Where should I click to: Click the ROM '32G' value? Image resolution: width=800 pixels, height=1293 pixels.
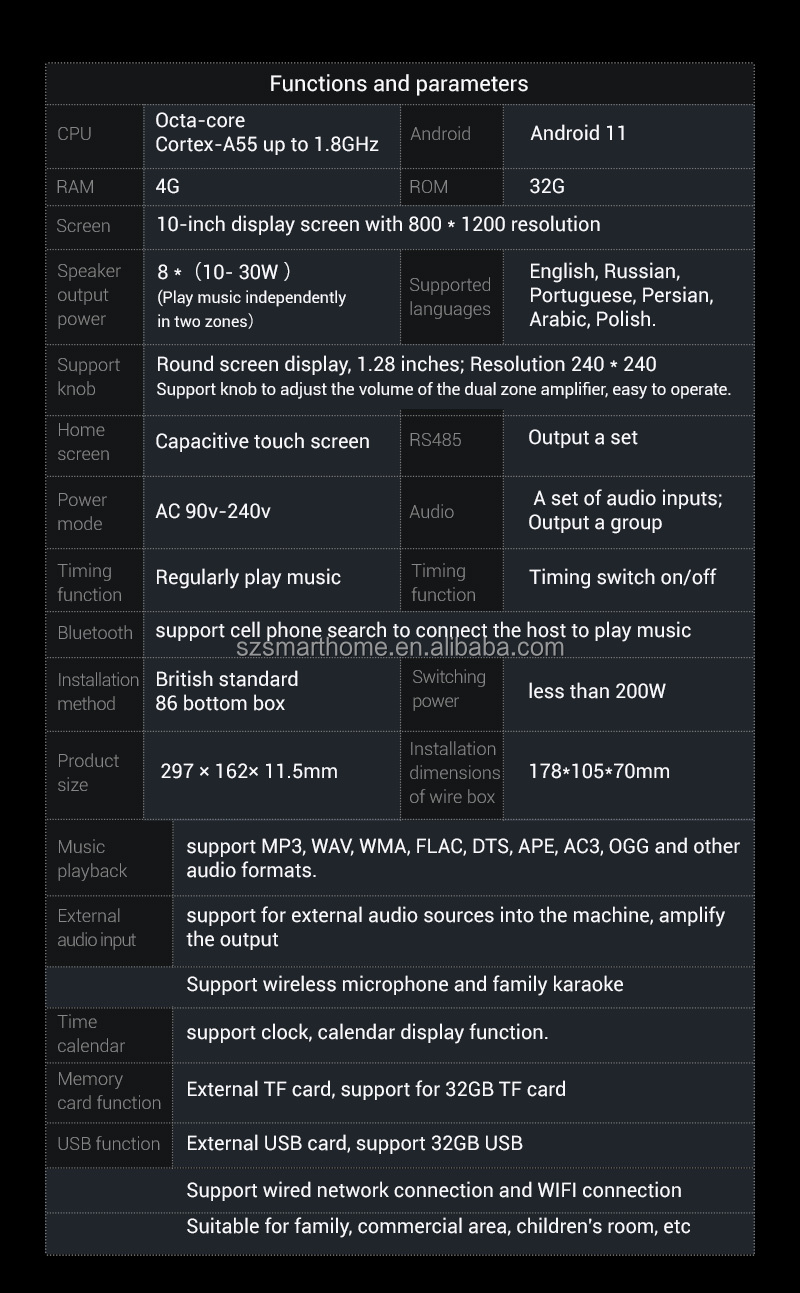pyautogui.click(x=547, y=187)
